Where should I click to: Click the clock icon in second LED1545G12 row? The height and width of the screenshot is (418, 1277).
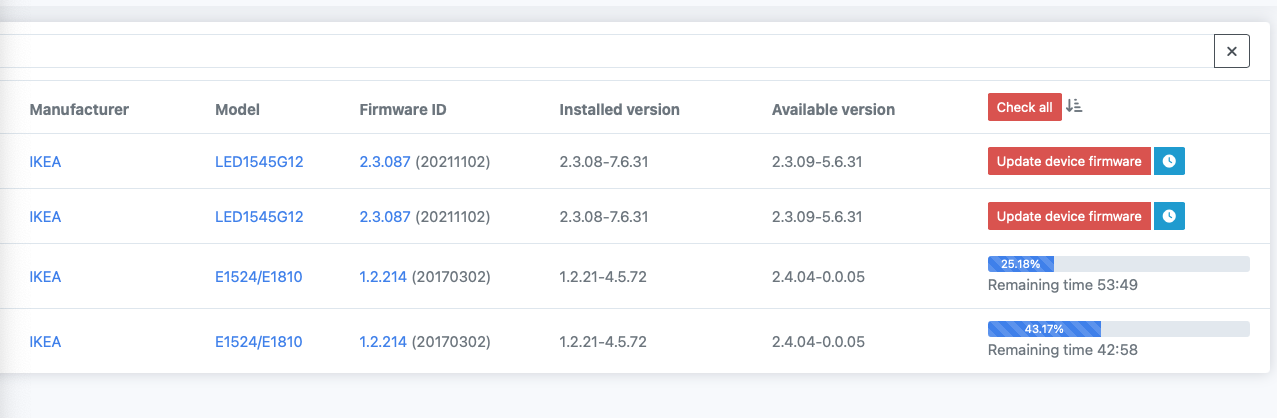(1170, 216)
